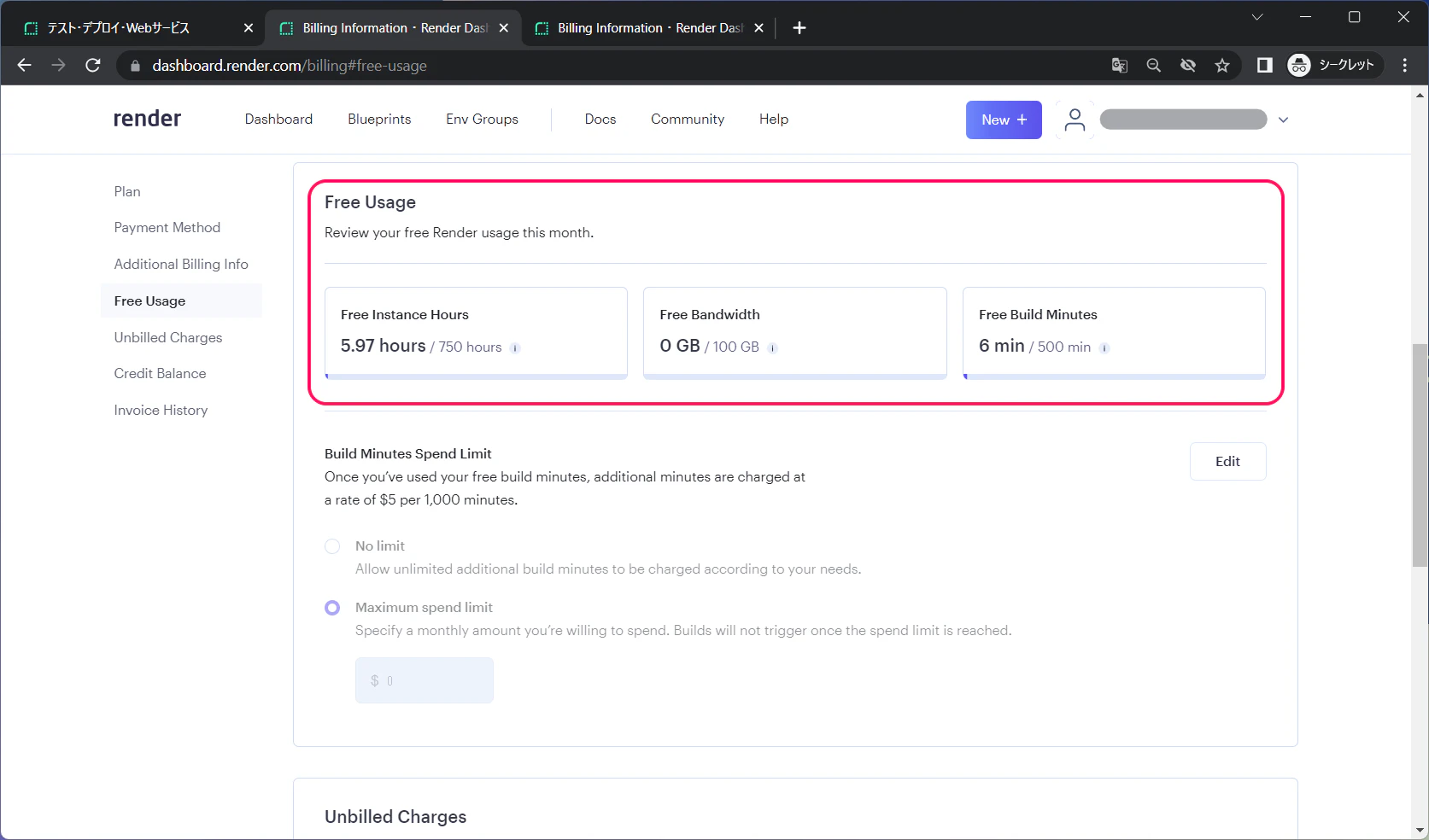The height and width of the screenshot is (840, 1429).
Task: Select the No limit radio option
Action: (x=332, y=546)
